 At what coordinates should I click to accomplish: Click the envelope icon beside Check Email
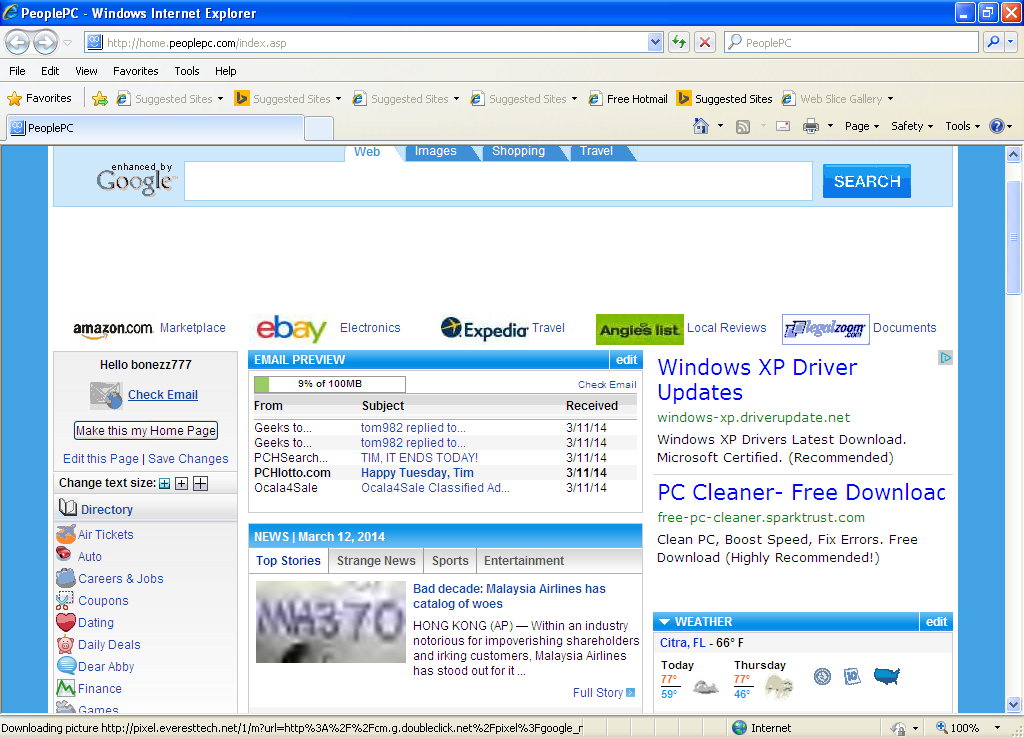[x=106, y=395]
